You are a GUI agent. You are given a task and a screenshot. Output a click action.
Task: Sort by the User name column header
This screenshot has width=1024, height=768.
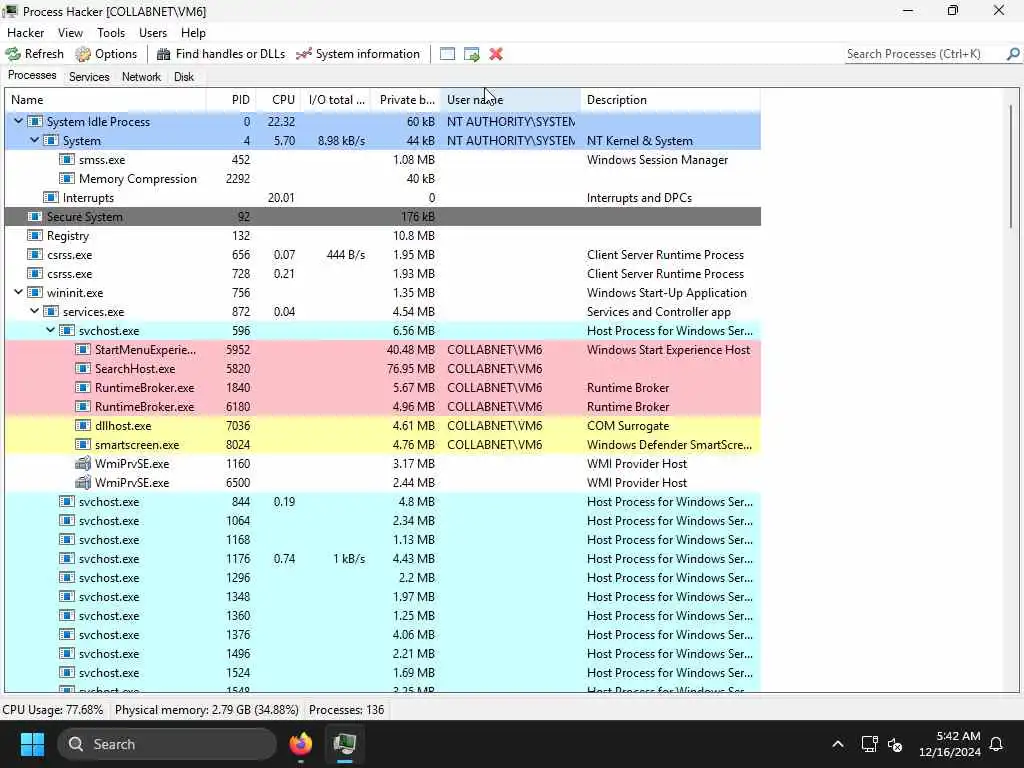(x=510, y=100)
